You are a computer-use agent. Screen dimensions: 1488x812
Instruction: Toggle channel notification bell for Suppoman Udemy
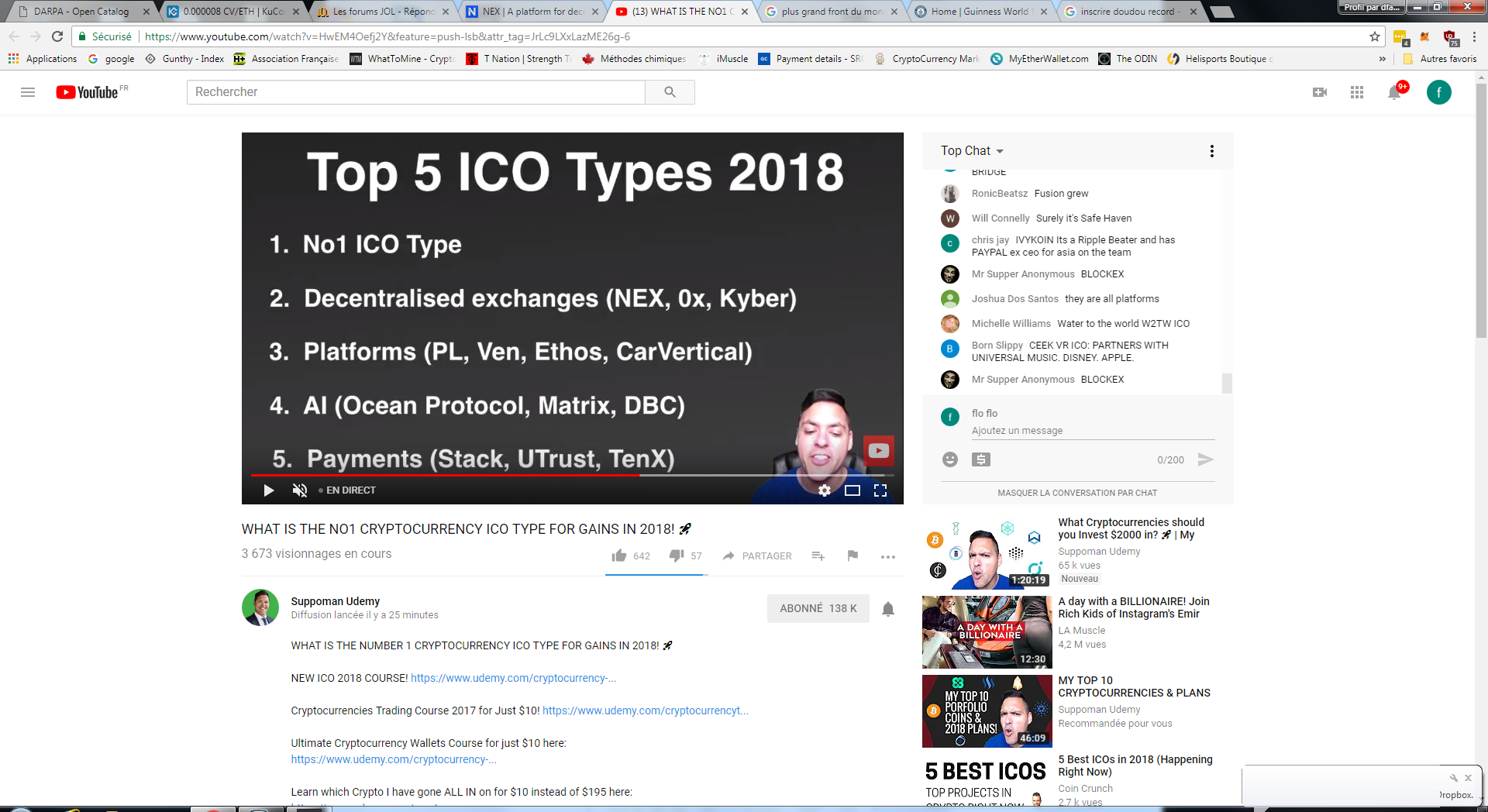(888, 609)
